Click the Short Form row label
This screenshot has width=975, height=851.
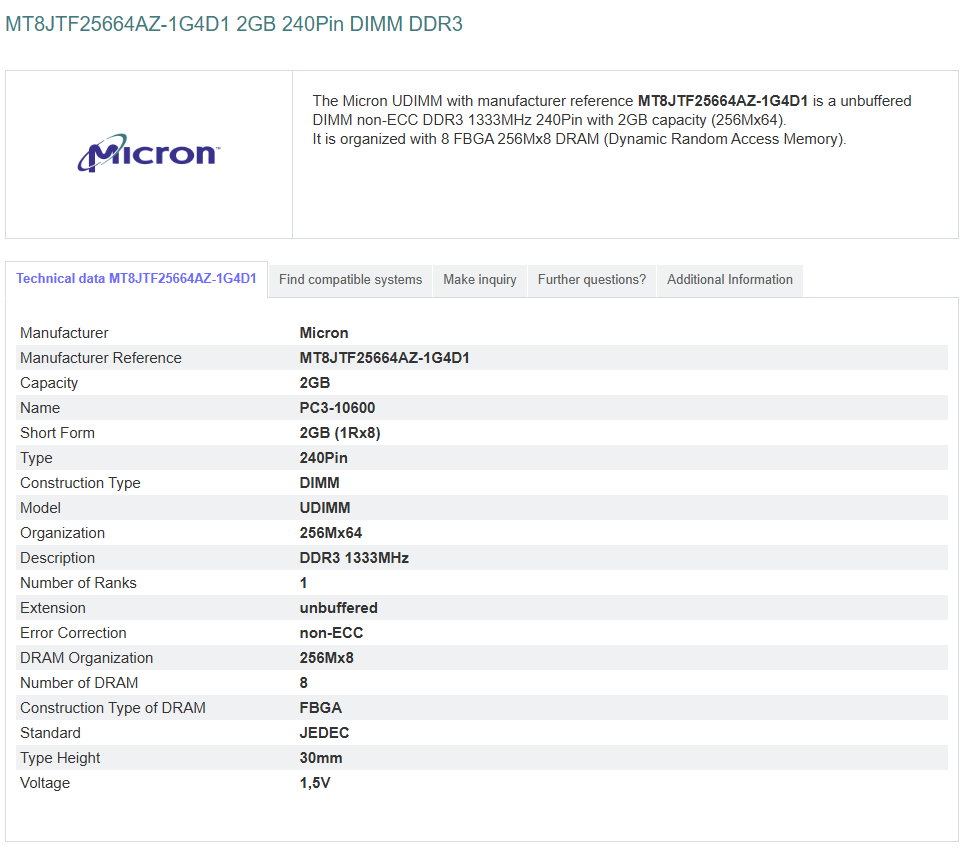tap(57, 433)
